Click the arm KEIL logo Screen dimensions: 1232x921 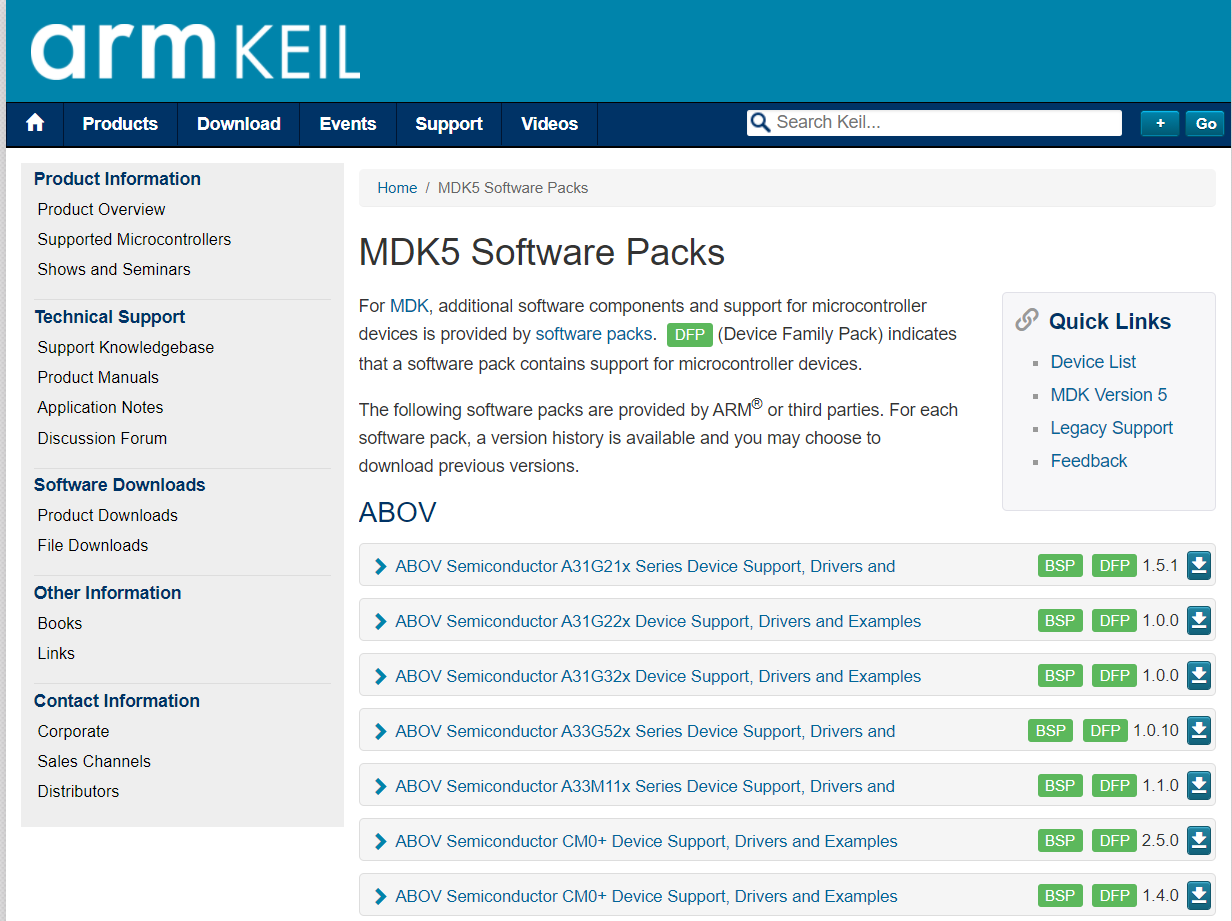[x=195, y=51]
